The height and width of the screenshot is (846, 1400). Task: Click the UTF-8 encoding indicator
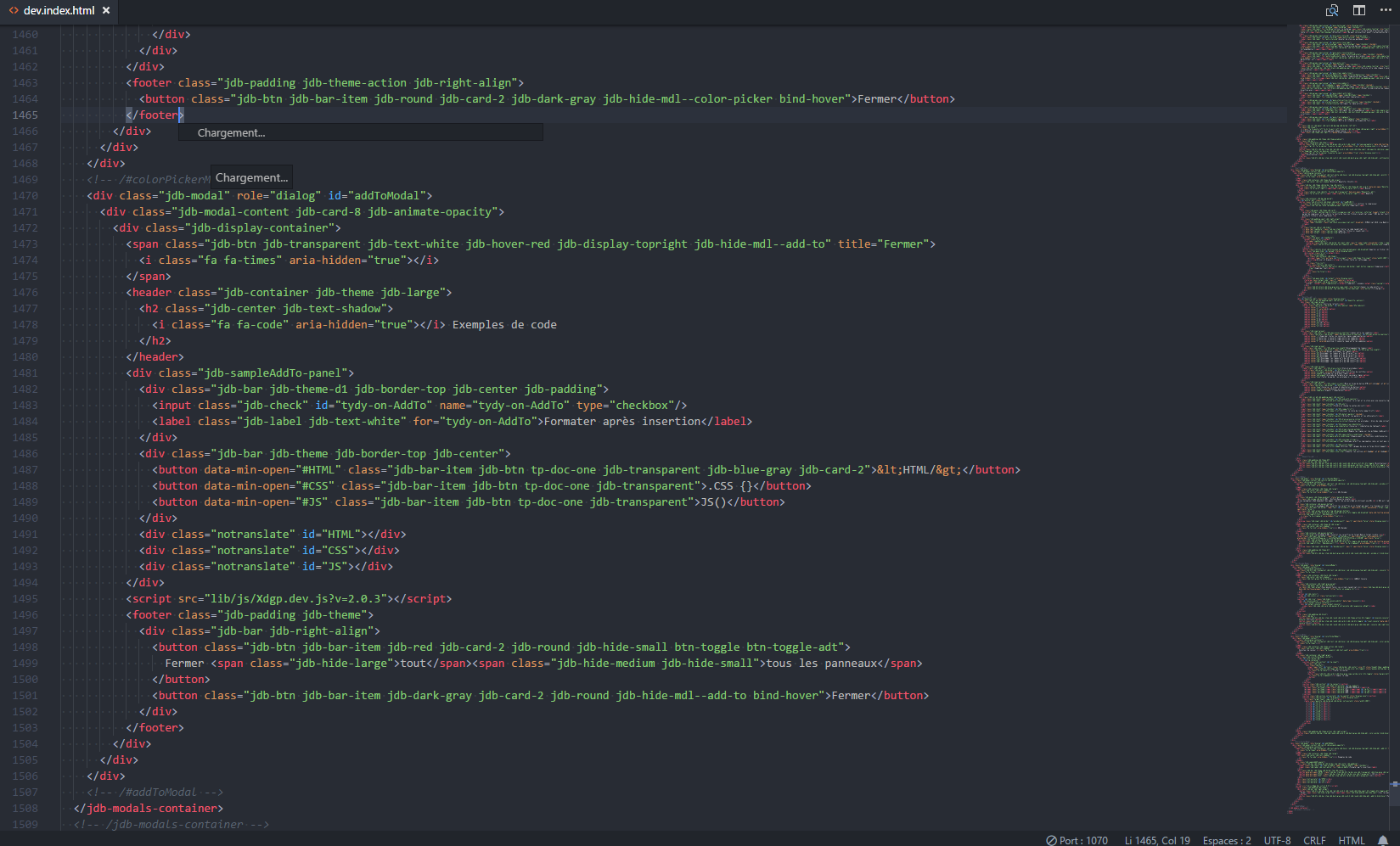1276,840
